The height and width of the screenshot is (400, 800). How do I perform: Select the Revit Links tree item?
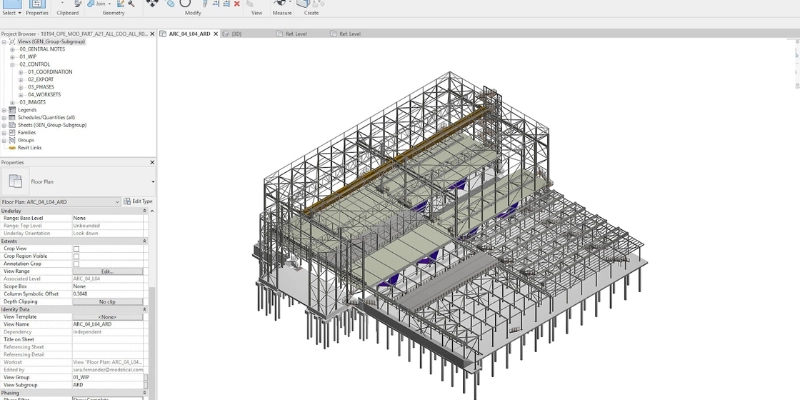(x=30, y=147)
